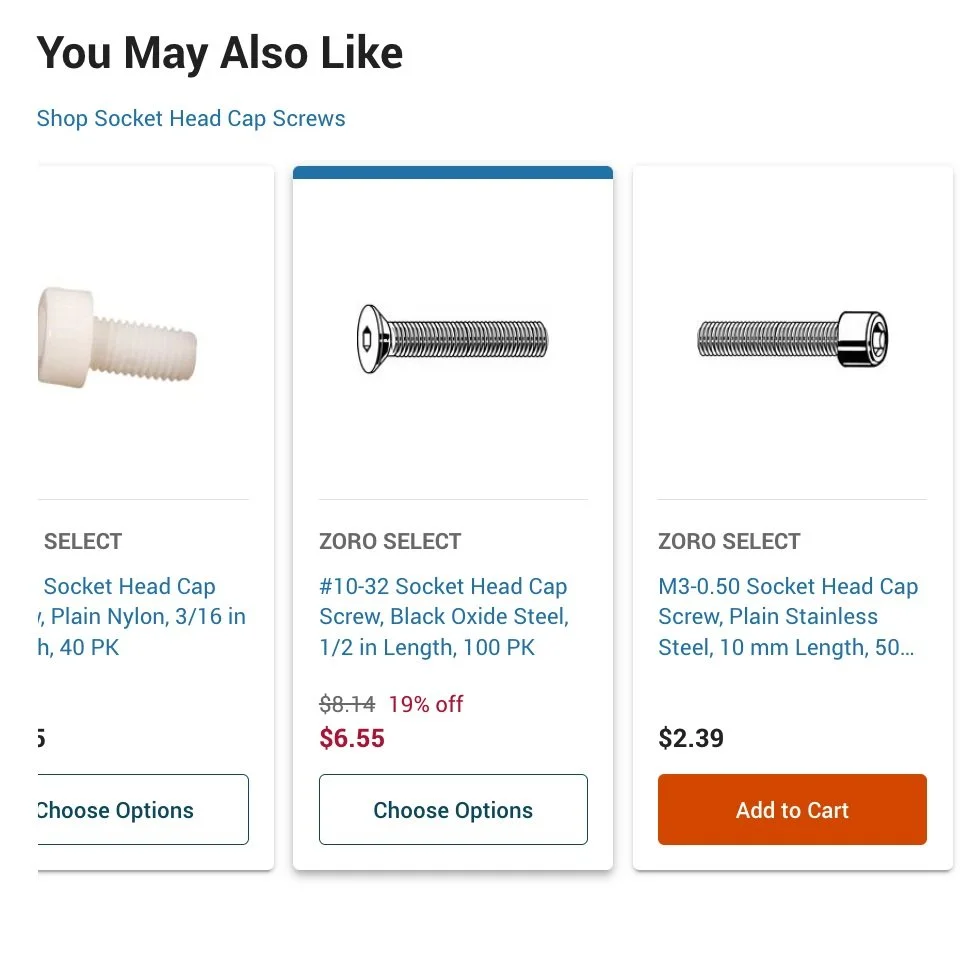This screenshot has height=960, width=960.
Task: Click the cut-off price on the nylon screw card
Action: point(42,739)
